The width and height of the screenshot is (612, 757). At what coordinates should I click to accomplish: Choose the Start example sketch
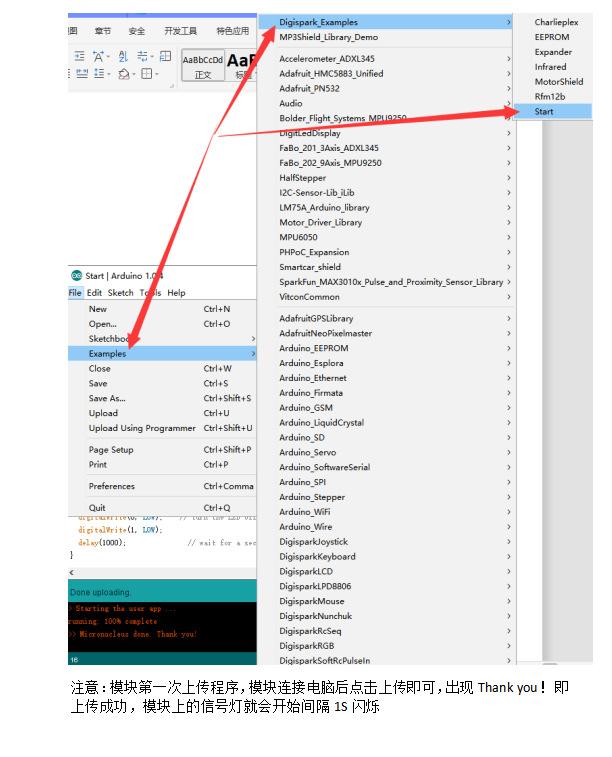point(544,112)
